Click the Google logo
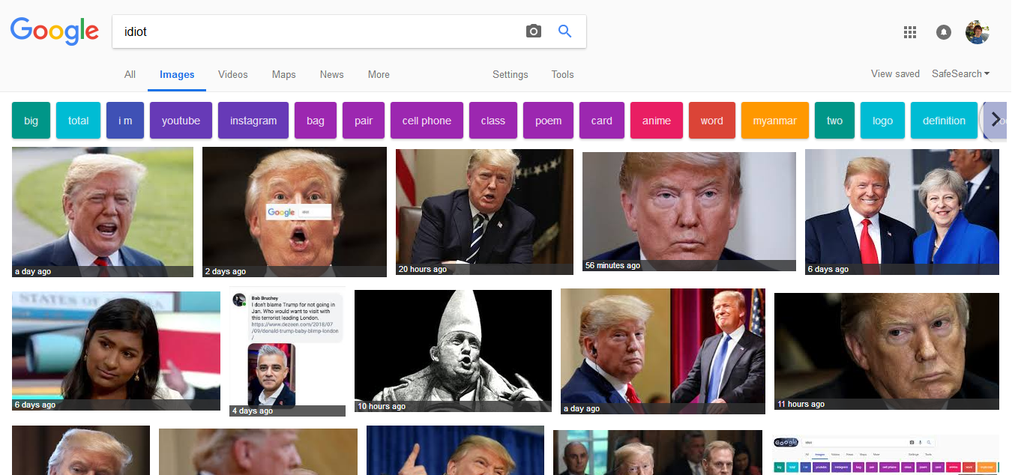 pos(54,31)
